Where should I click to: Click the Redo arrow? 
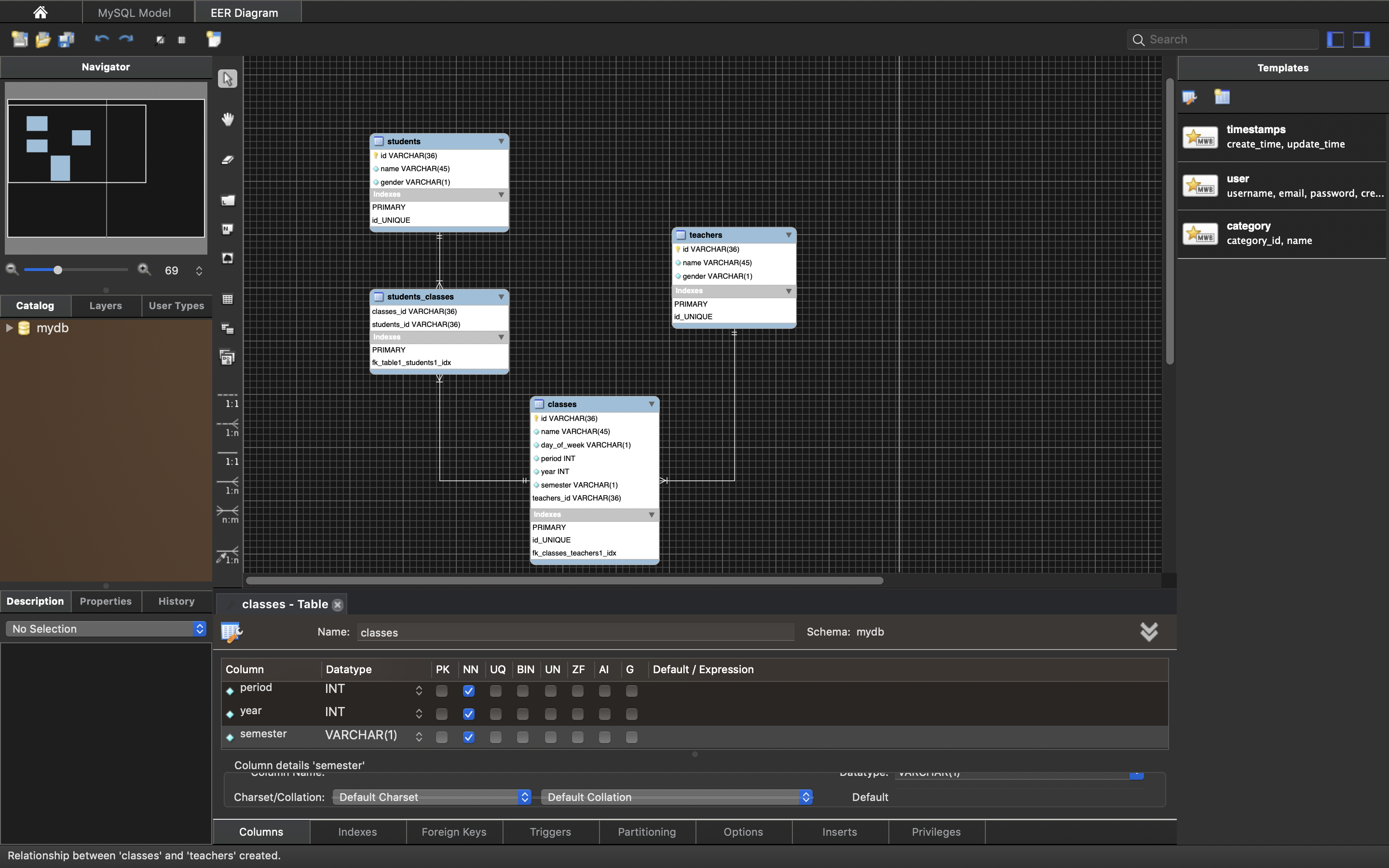(126, 39)
